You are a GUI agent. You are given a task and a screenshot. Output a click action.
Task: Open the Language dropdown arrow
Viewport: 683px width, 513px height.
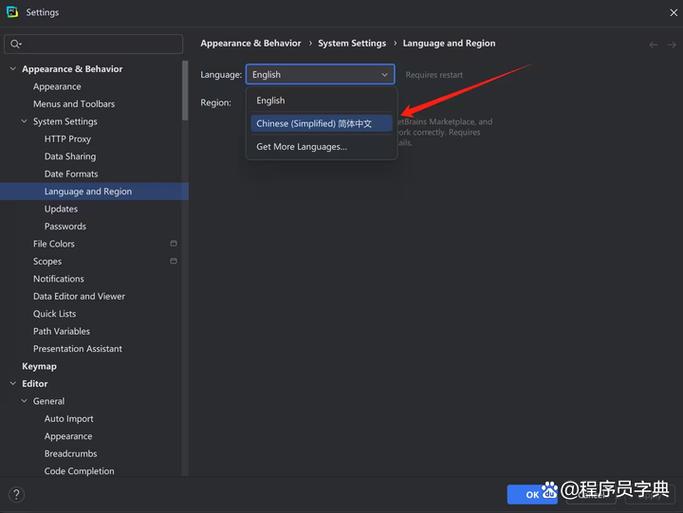(385, 74)
